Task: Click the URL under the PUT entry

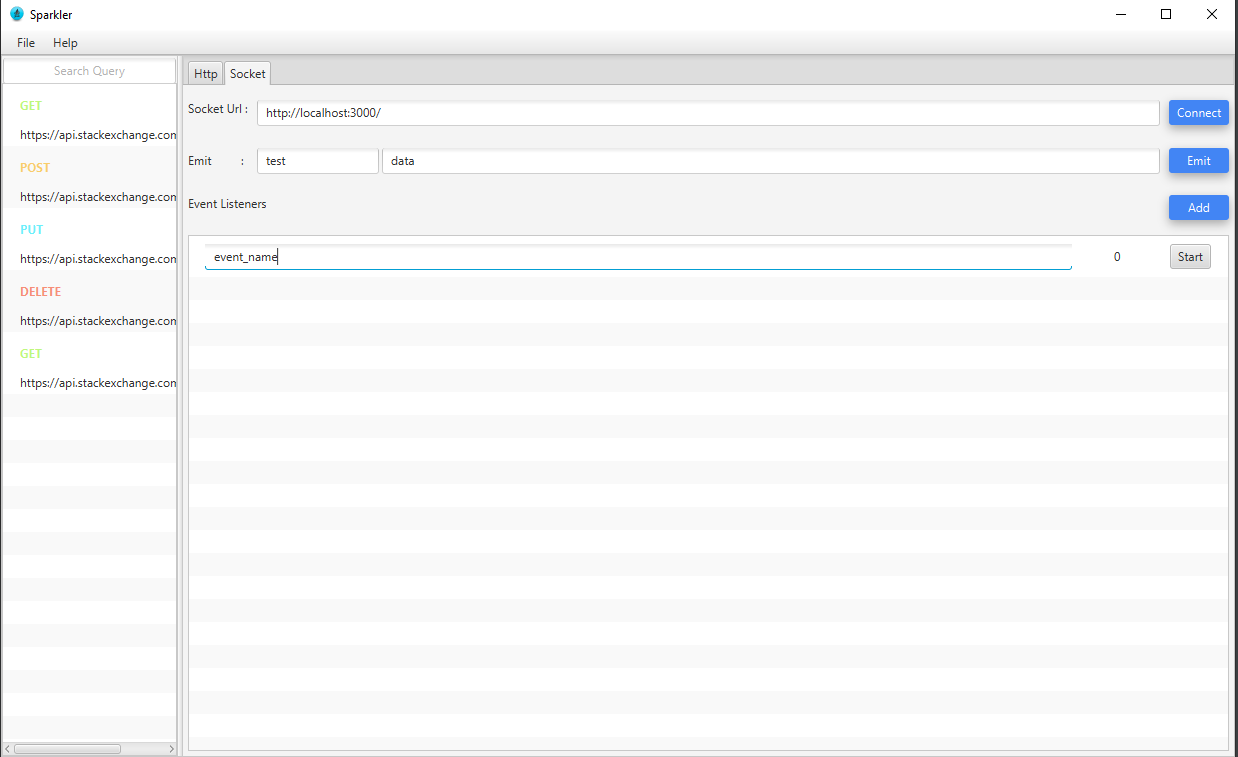Action: pos(98,259)
